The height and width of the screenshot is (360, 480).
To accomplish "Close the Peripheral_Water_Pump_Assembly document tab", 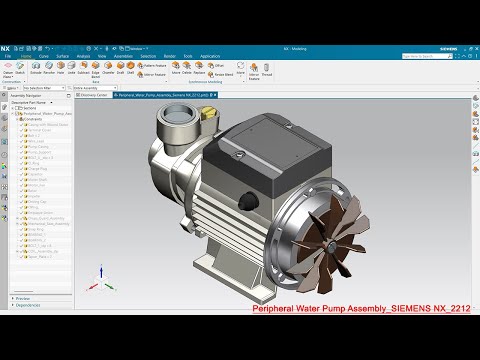I will [215, 95].
